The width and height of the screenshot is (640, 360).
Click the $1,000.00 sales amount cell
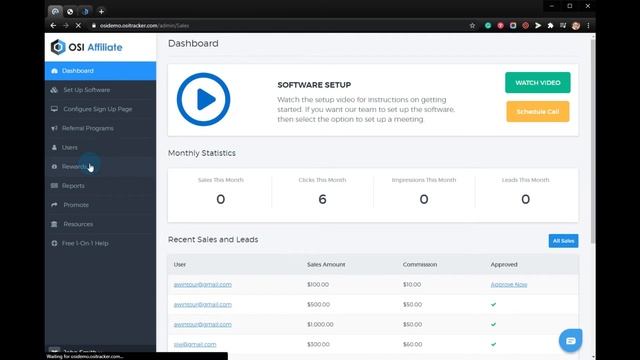pyautogui.click(x=320, y=324)
